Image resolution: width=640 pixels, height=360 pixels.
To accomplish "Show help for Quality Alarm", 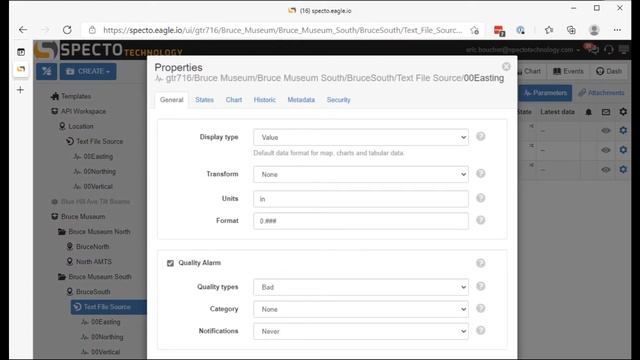I will point(481,263).
